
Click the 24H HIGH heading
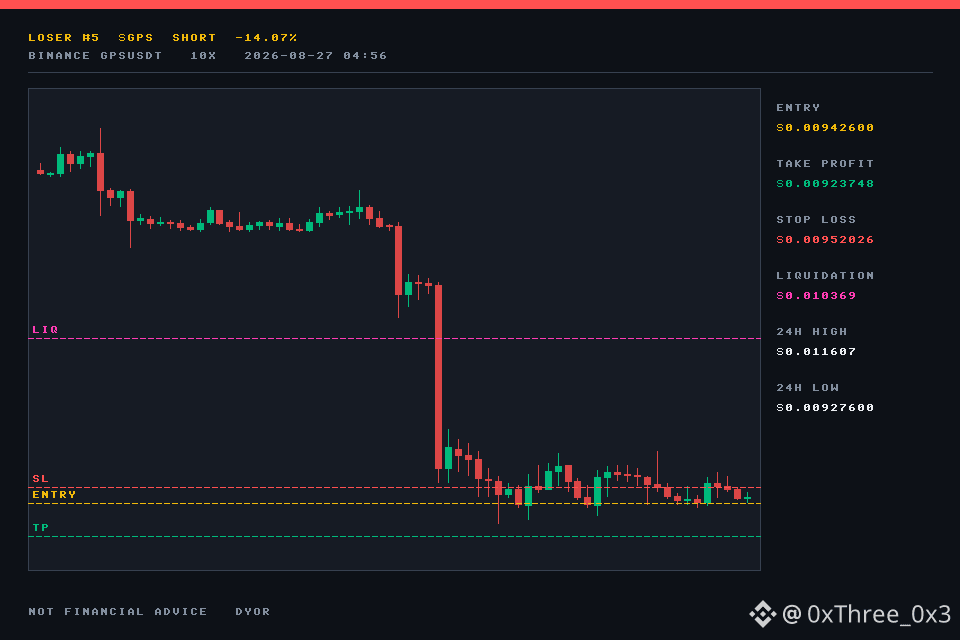pyautogui.click(x=812, y=331)
